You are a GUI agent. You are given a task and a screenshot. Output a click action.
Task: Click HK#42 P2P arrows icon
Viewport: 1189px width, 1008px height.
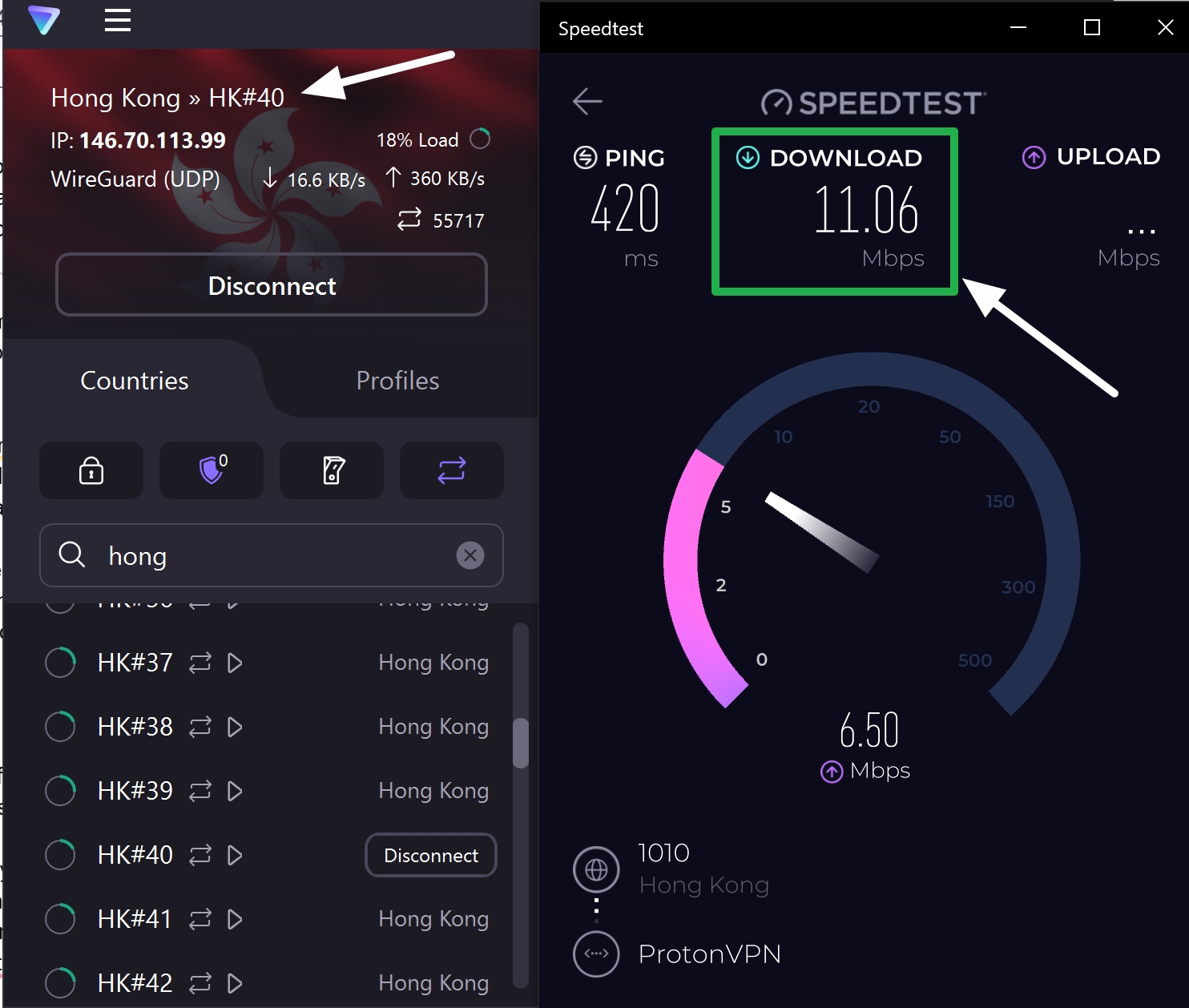click(200, 983)
